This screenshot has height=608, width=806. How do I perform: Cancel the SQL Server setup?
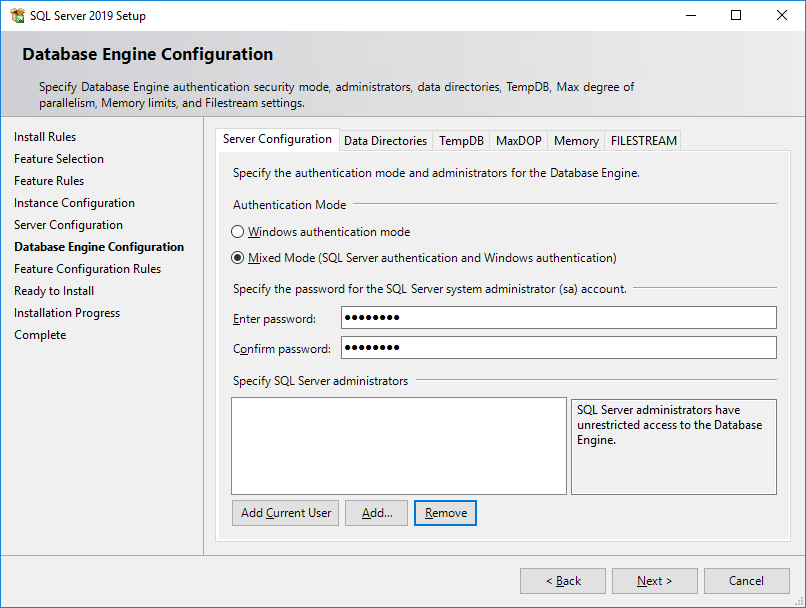(746, 581)
